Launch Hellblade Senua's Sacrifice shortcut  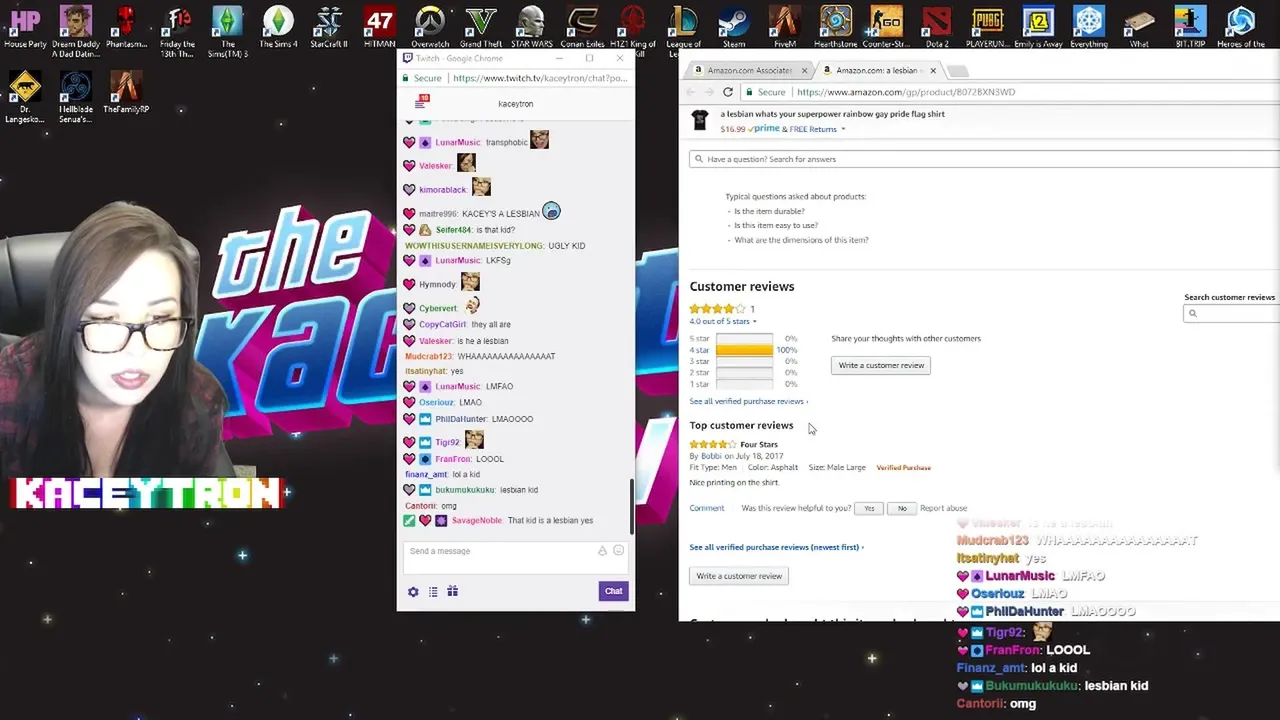click(76, 97)
